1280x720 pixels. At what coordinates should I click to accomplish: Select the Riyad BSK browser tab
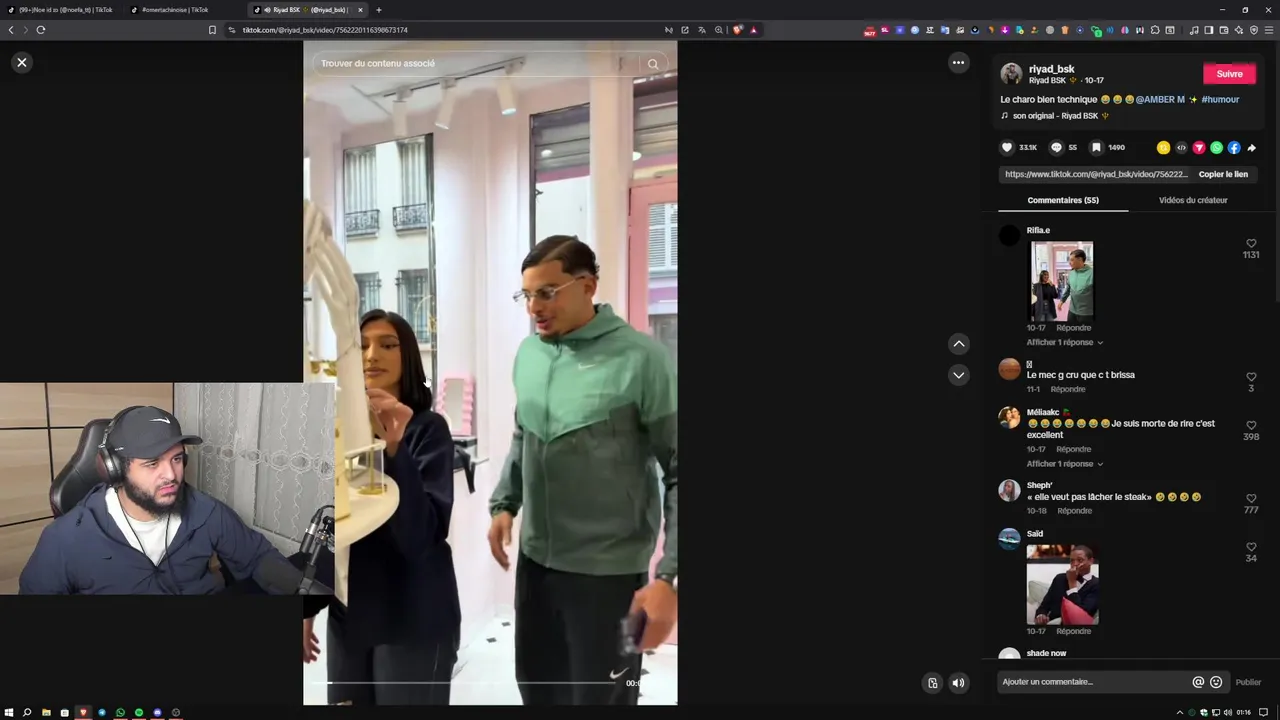pyautogui.click(x=308, y=10)
